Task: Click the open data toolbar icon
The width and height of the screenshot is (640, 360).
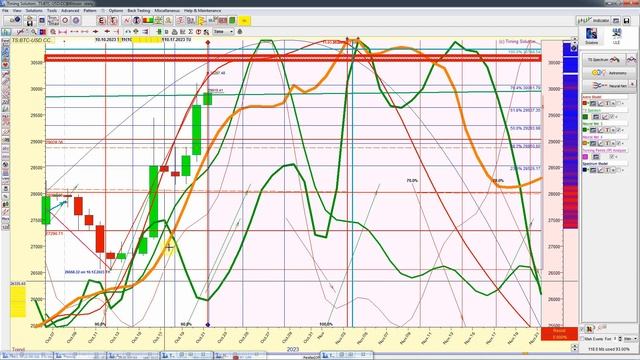Action: 14,20
